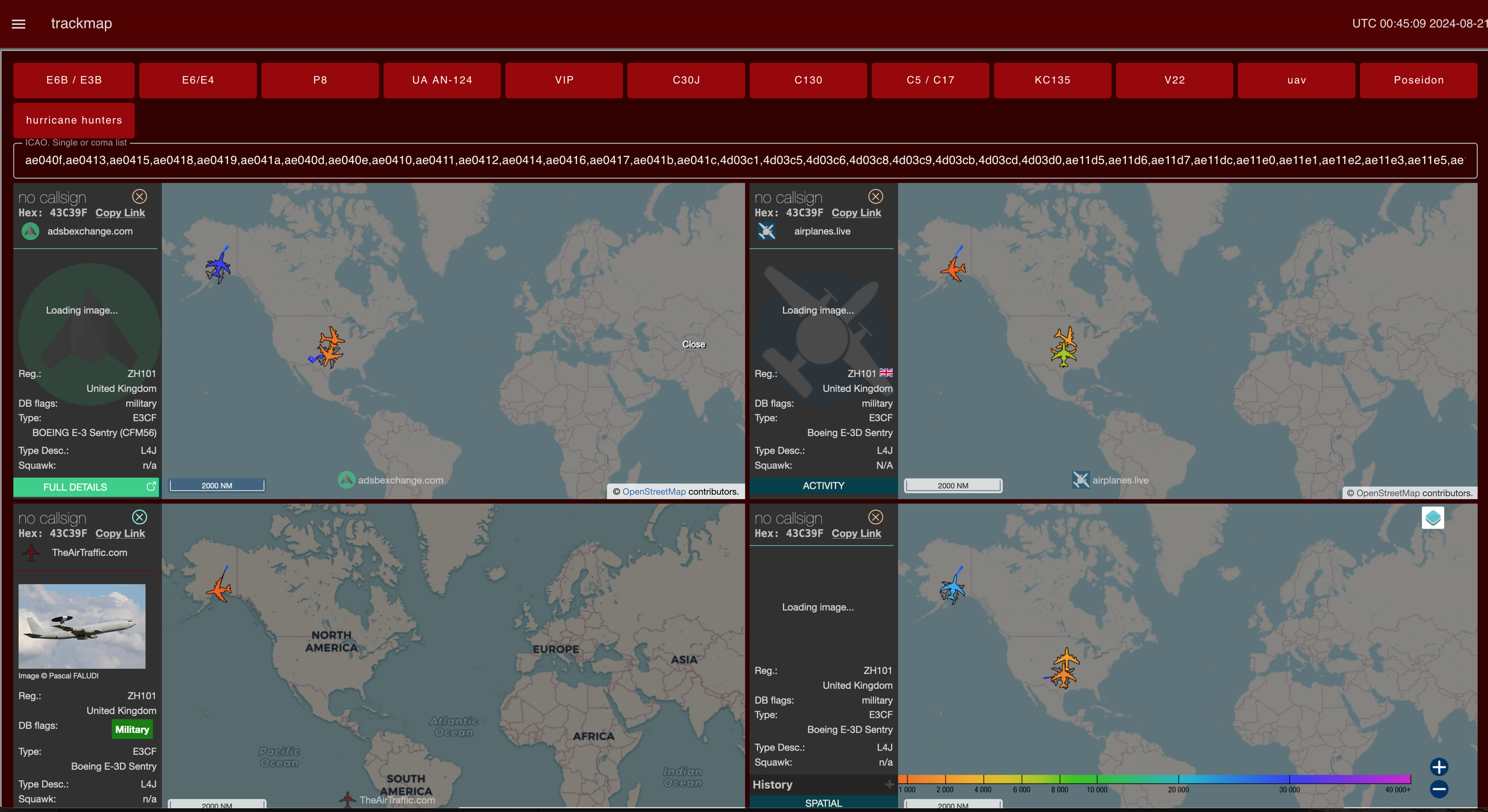Close the airplanes.live aircraft panel

tap(876, 197)
